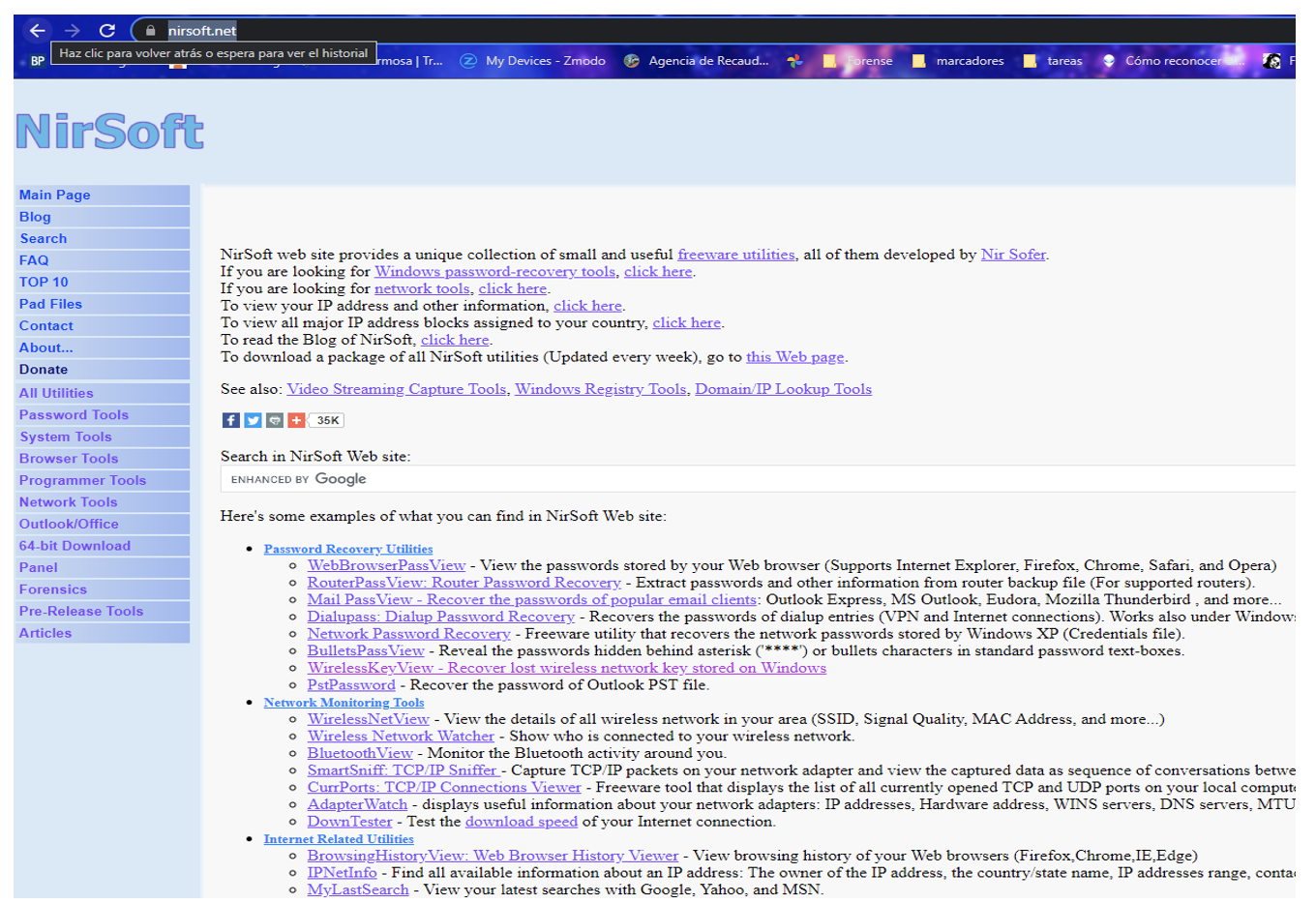Share the page on Twitter
Image resolution: width=1316 pixels, height=904 pixels.
point(253,420)
